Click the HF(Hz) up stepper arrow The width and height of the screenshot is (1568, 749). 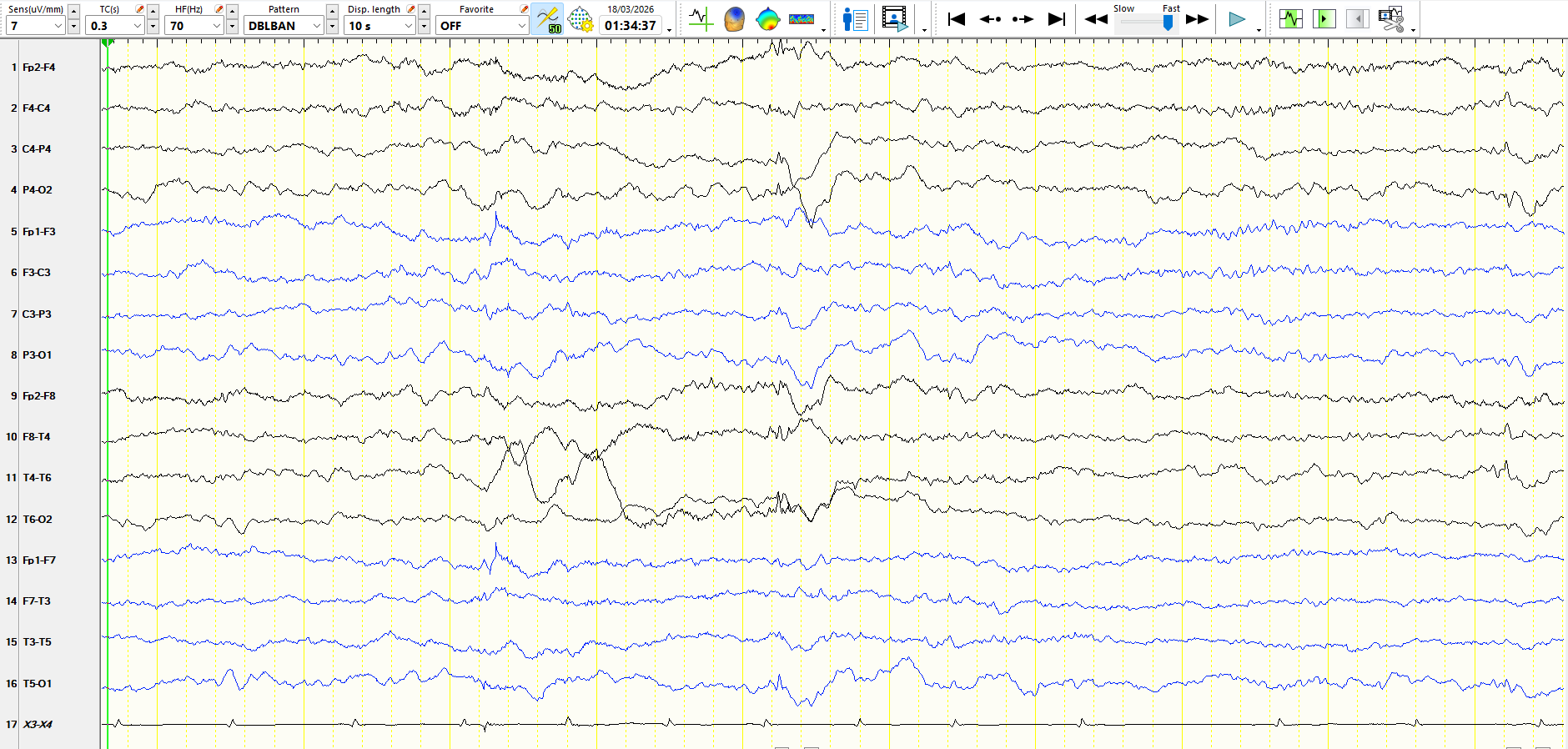pyautogui.click(x=232, y=11)
